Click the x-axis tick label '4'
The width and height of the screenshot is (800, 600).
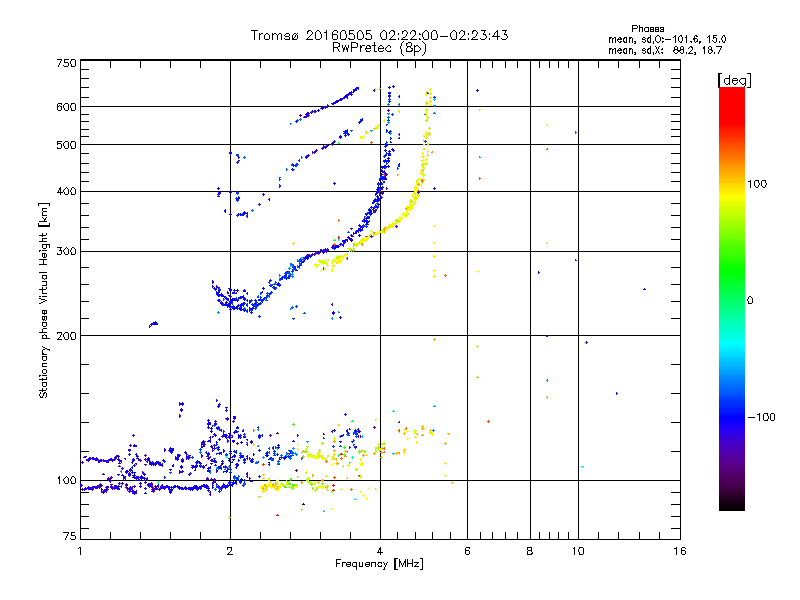pyautogui.click(x=380, y=551)
